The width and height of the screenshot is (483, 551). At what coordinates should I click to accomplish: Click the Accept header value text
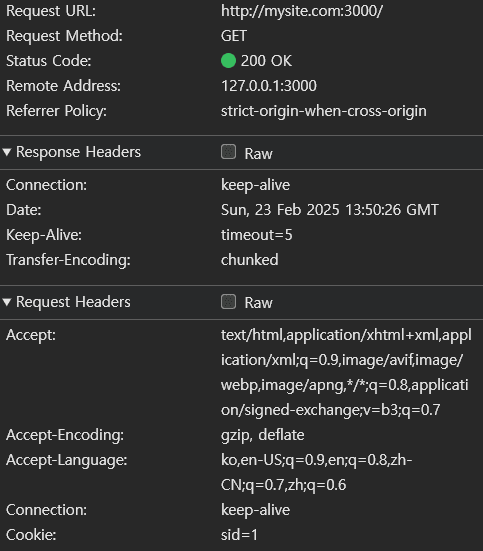tap(346, 372)
